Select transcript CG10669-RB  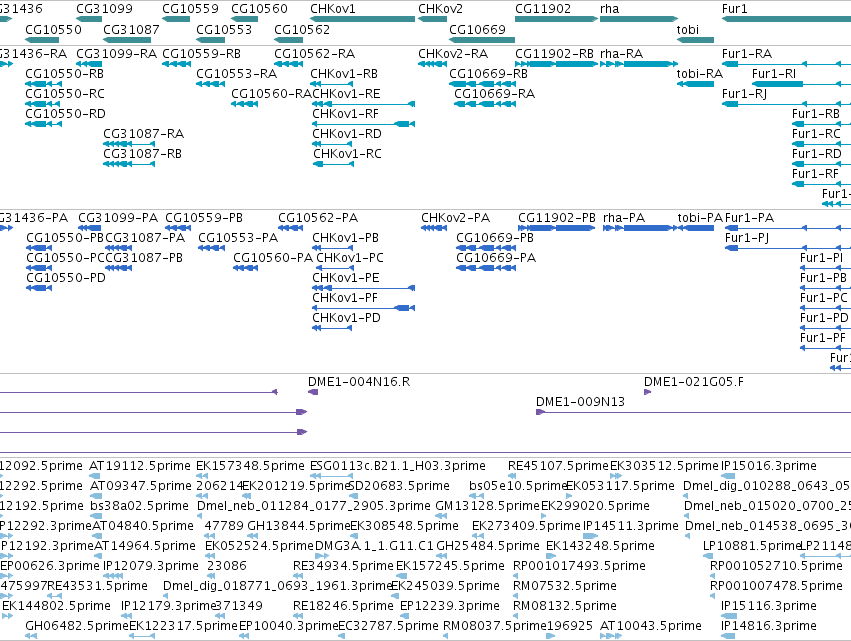[x=488, y=74]
